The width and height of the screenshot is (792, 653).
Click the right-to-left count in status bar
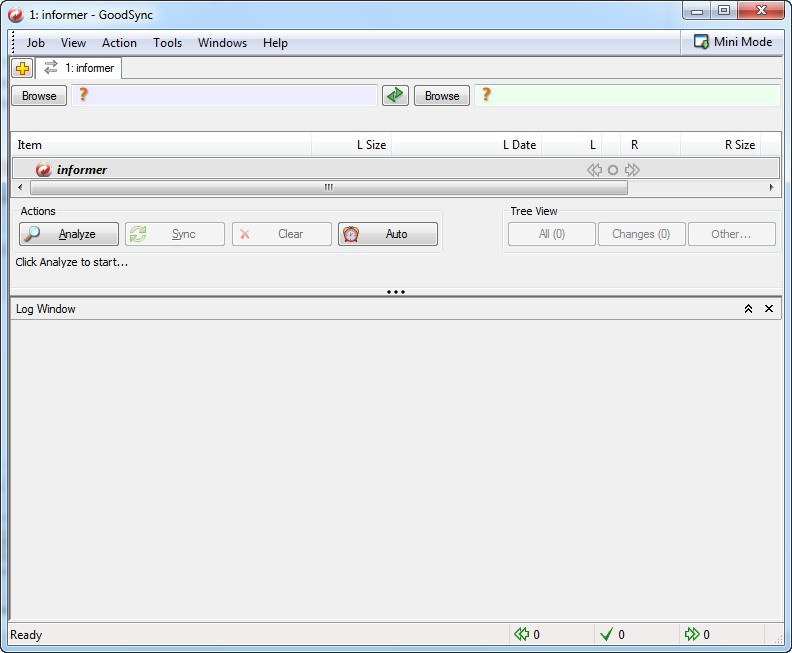(x=527, y=634)
